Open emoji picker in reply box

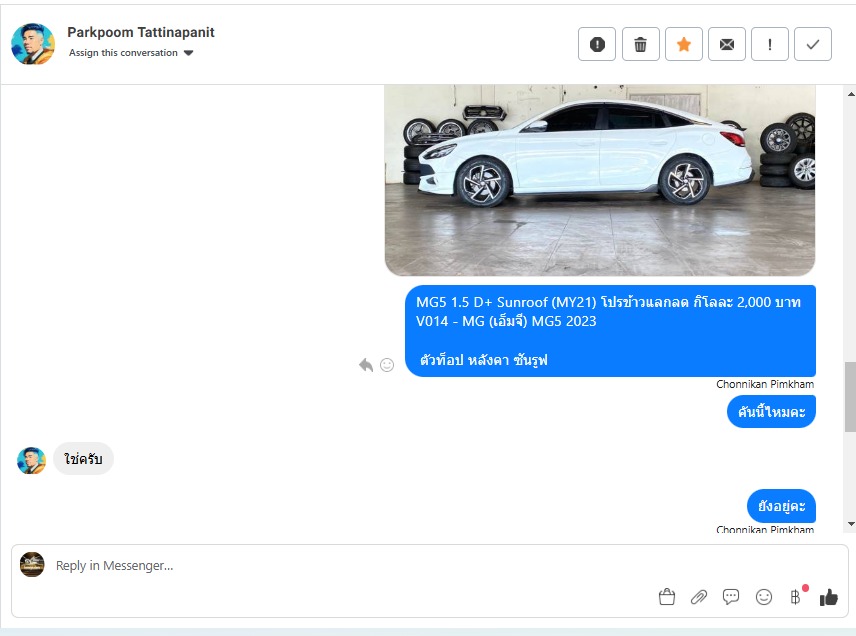coord(764,597)
